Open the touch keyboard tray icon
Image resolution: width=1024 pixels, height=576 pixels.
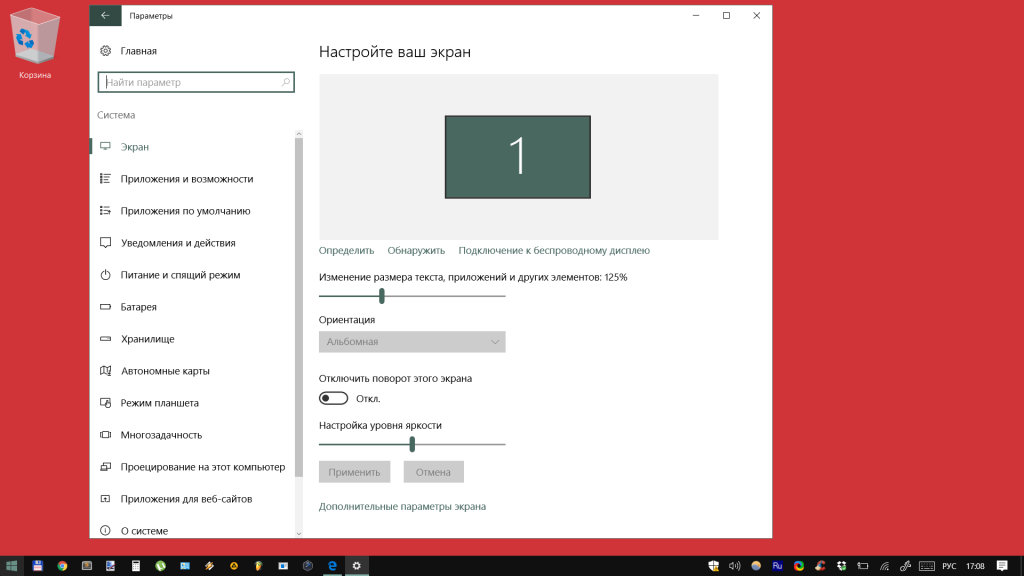pos(927,566)
